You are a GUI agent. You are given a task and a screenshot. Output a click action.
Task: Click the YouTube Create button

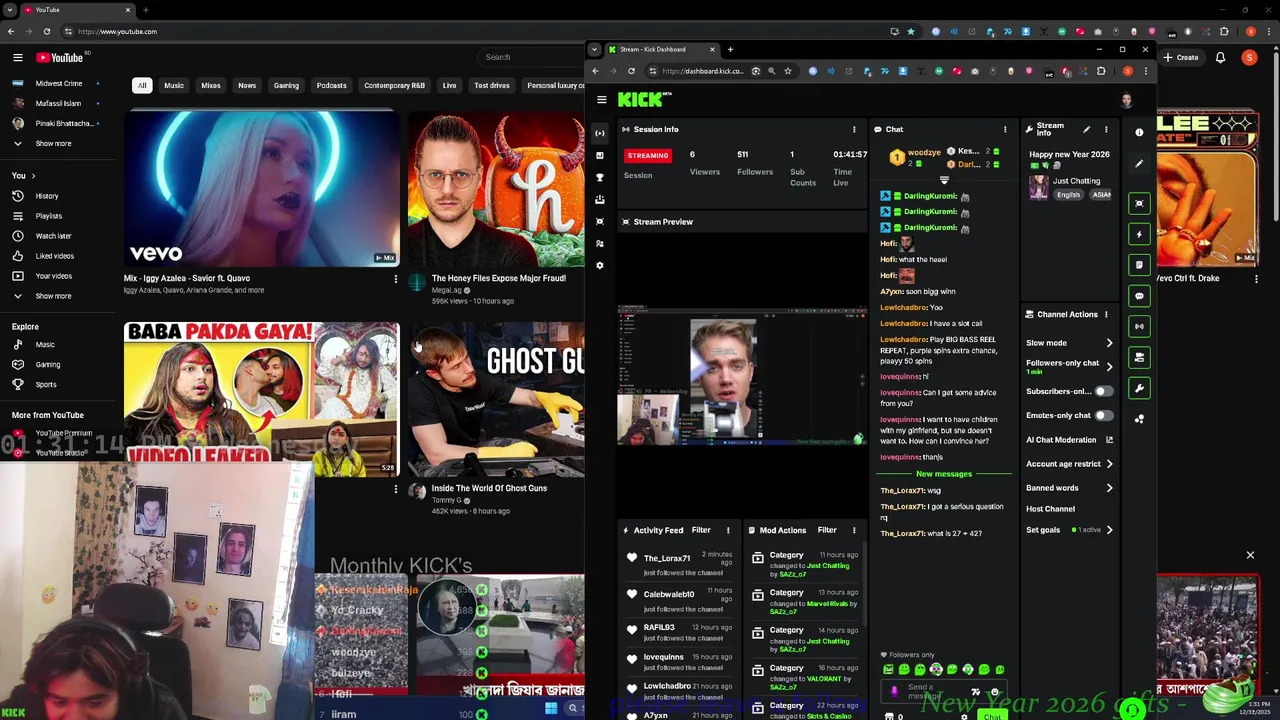(1181, 57)
